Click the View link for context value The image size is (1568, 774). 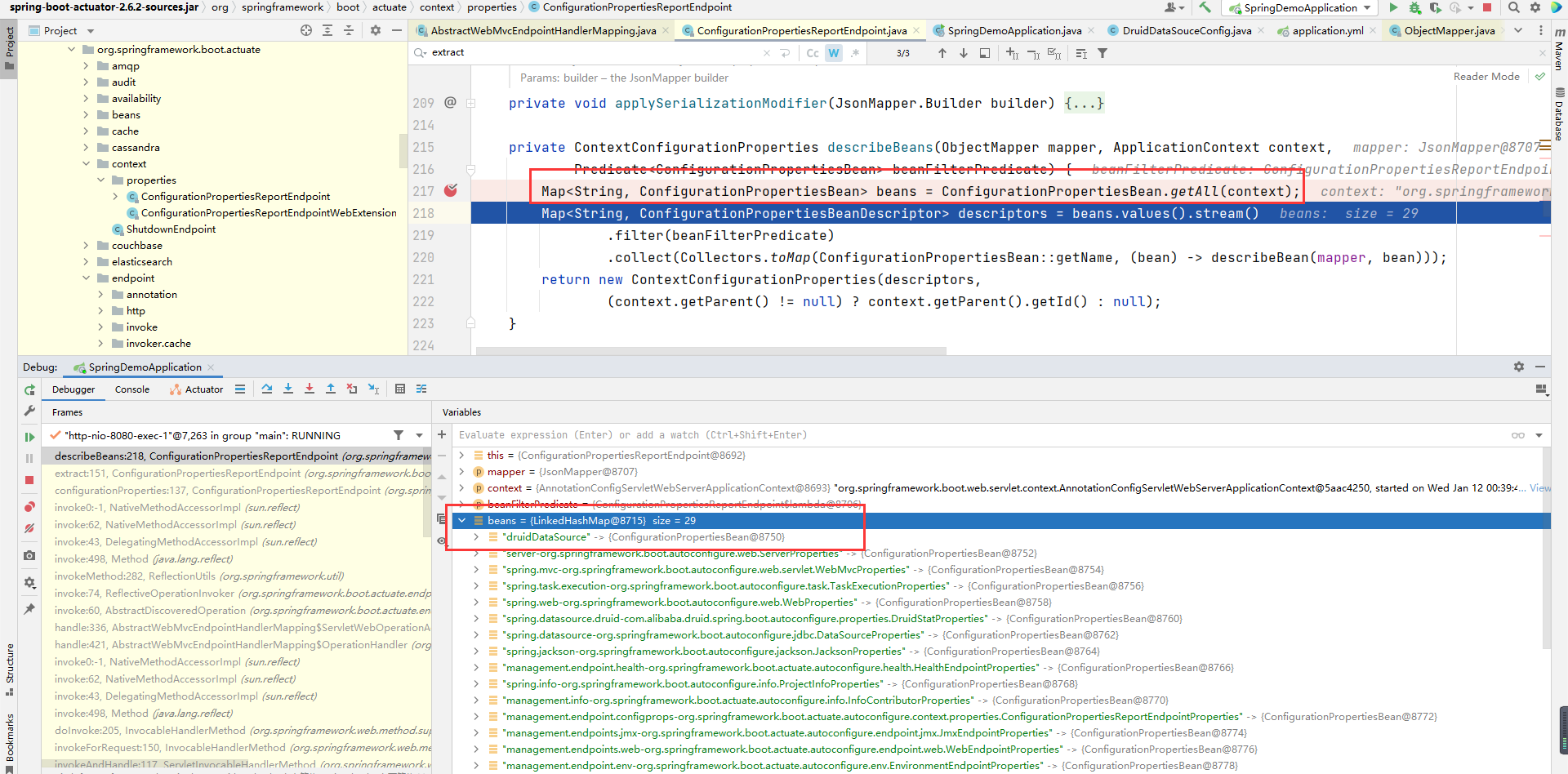[1539, 488]
